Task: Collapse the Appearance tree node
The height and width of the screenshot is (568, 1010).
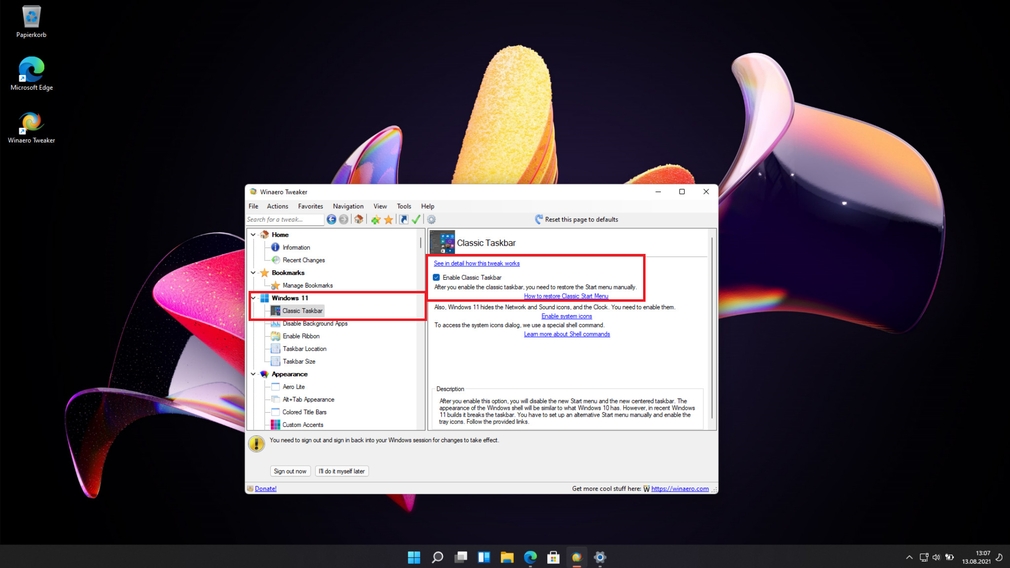Action: coord(253,374)
